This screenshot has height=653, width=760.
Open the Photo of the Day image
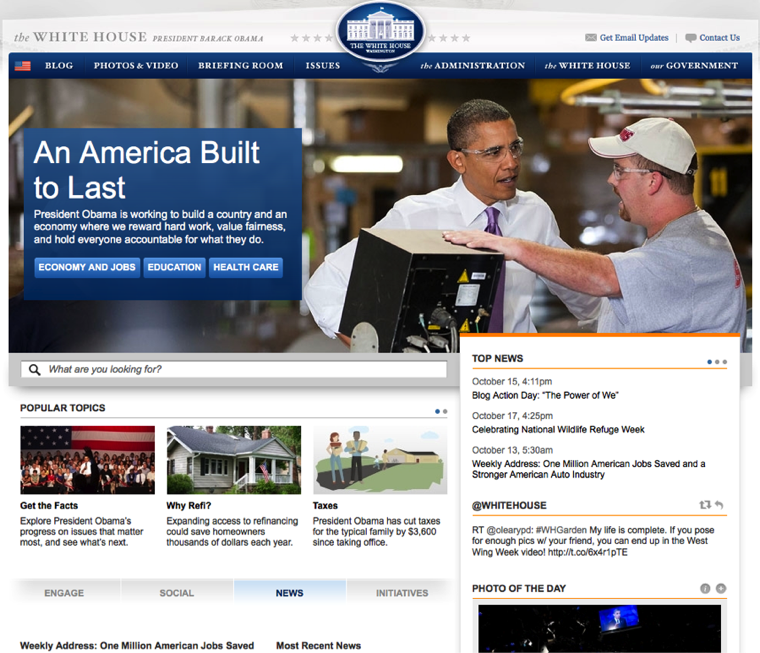click(x=600, y=628)
